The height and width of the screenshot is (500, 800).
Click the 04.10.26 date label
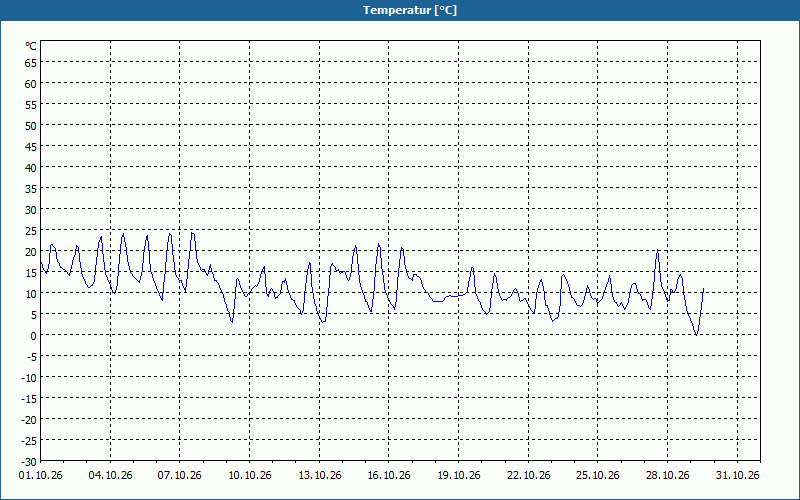110,476
